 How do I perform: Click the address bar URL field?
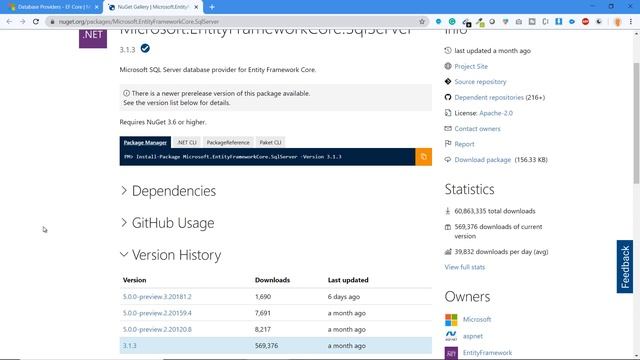pyautogui.click(x=237, y=22)
